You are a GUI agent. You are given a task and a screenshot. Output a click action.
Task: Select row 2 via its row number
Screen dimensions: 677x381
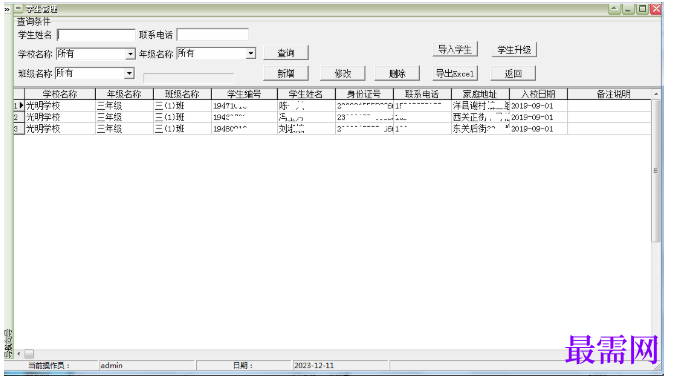tap(19, 117)
